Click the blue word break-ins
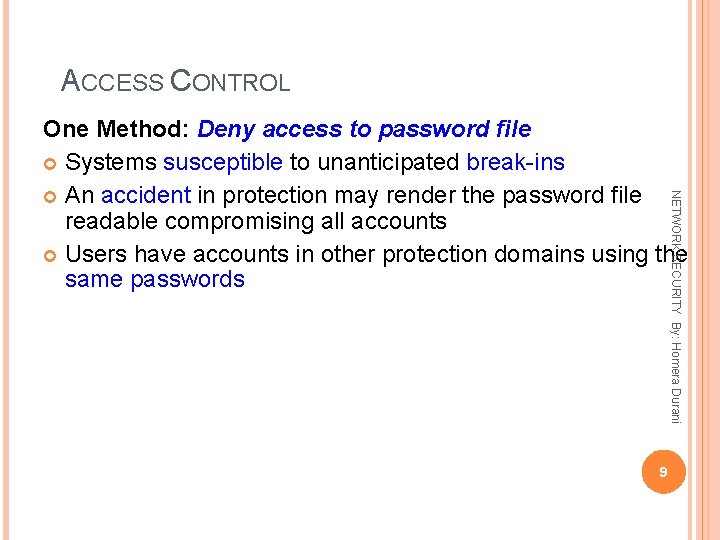 515,162
